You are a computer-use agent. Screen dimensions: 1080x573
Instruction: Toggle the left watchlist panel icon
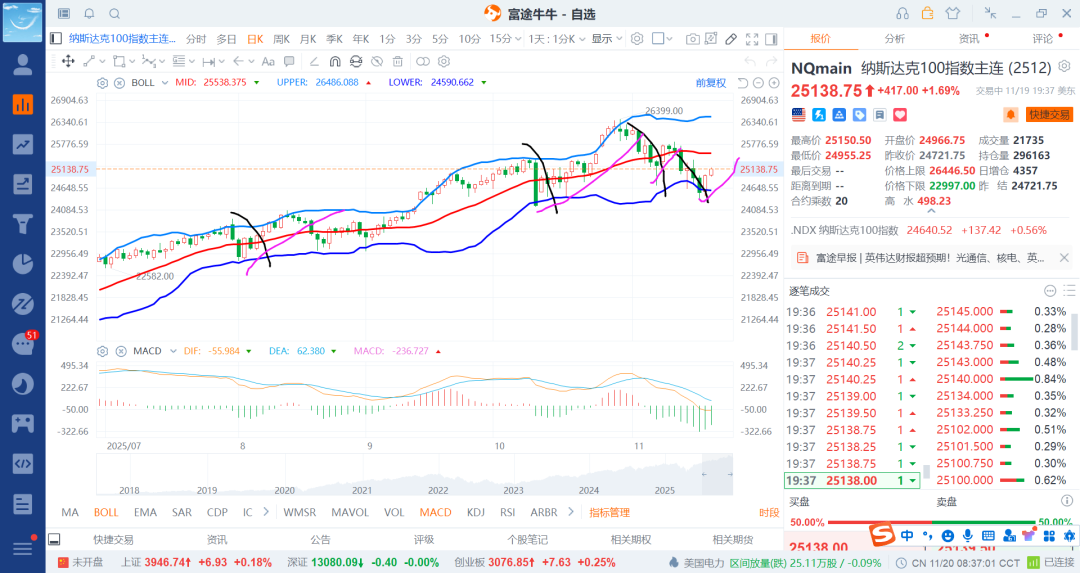(56, 39)
